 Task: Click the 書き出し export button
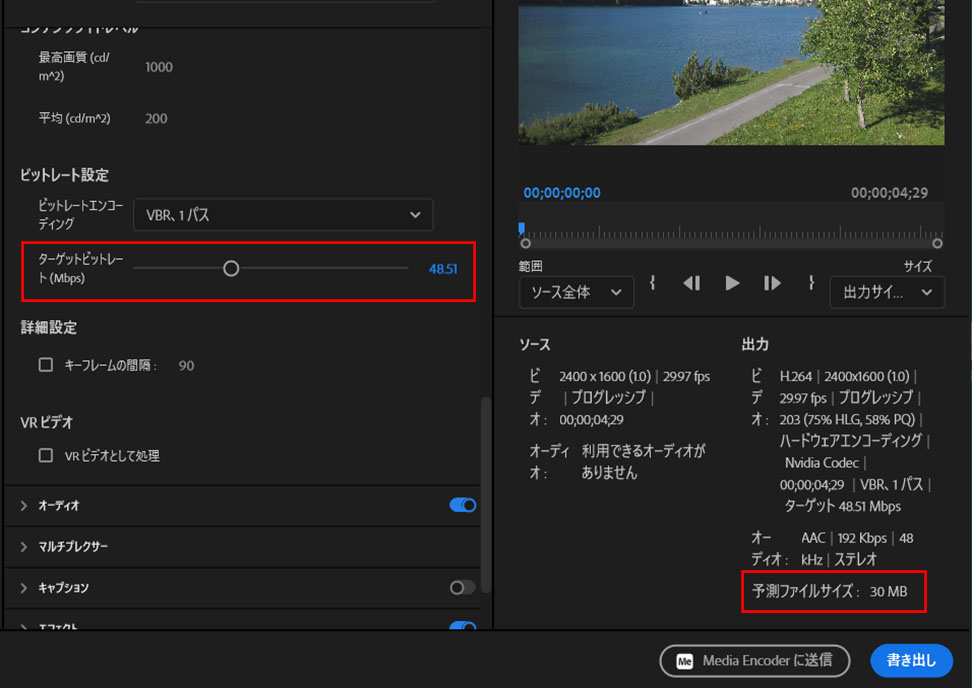(911, 661)
